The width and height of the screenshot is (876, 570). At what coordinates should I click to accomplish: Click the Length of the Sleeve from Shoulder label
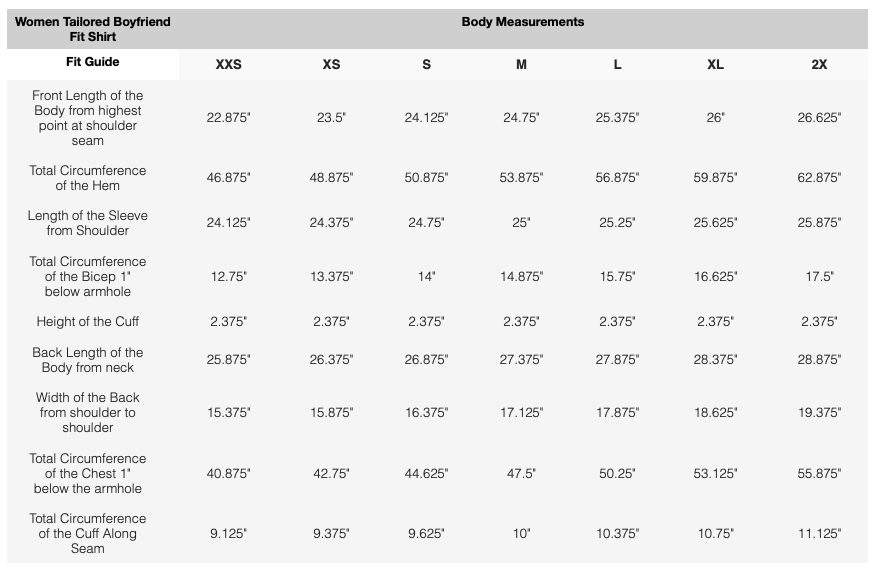88,223
